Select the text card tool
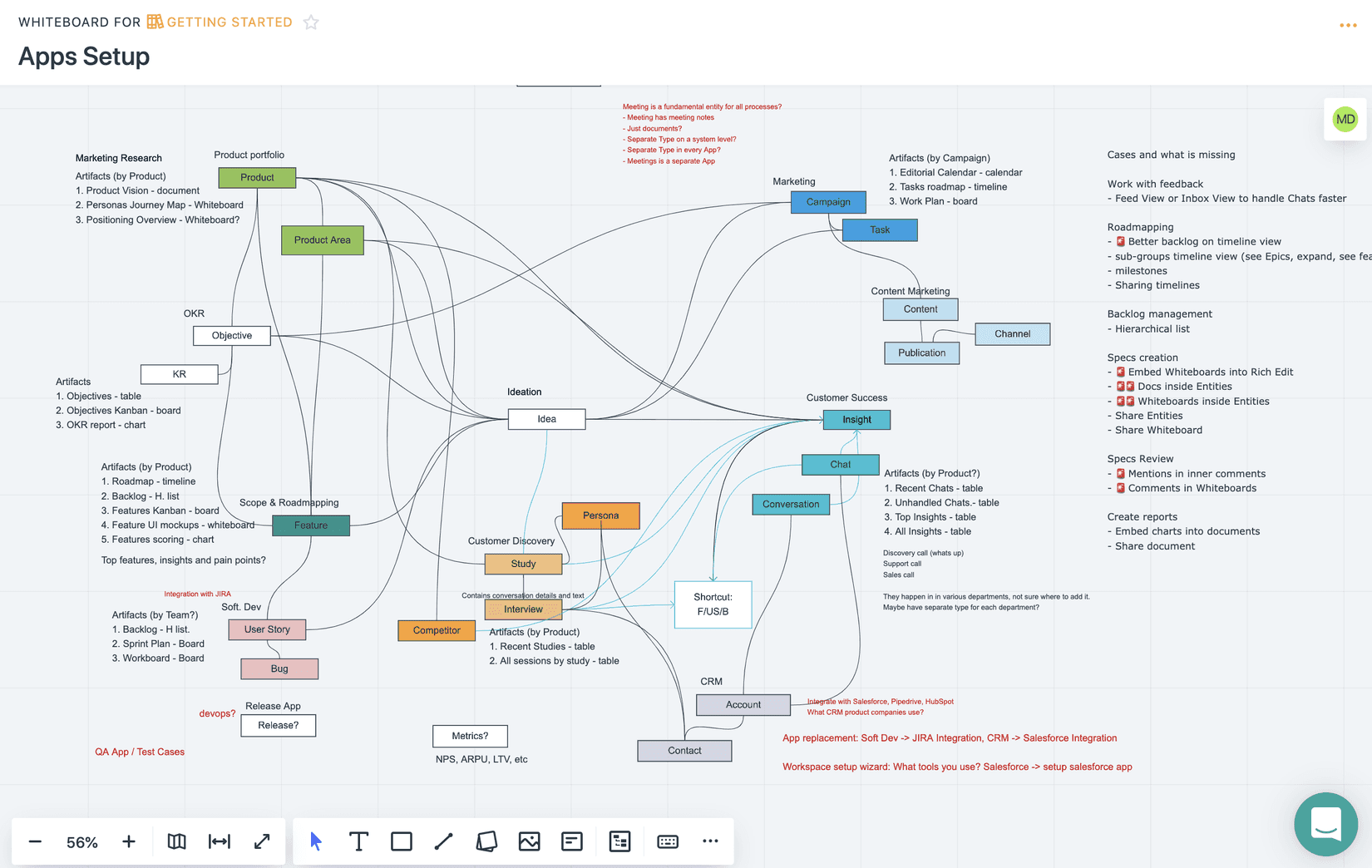 [x=572, y=841]
